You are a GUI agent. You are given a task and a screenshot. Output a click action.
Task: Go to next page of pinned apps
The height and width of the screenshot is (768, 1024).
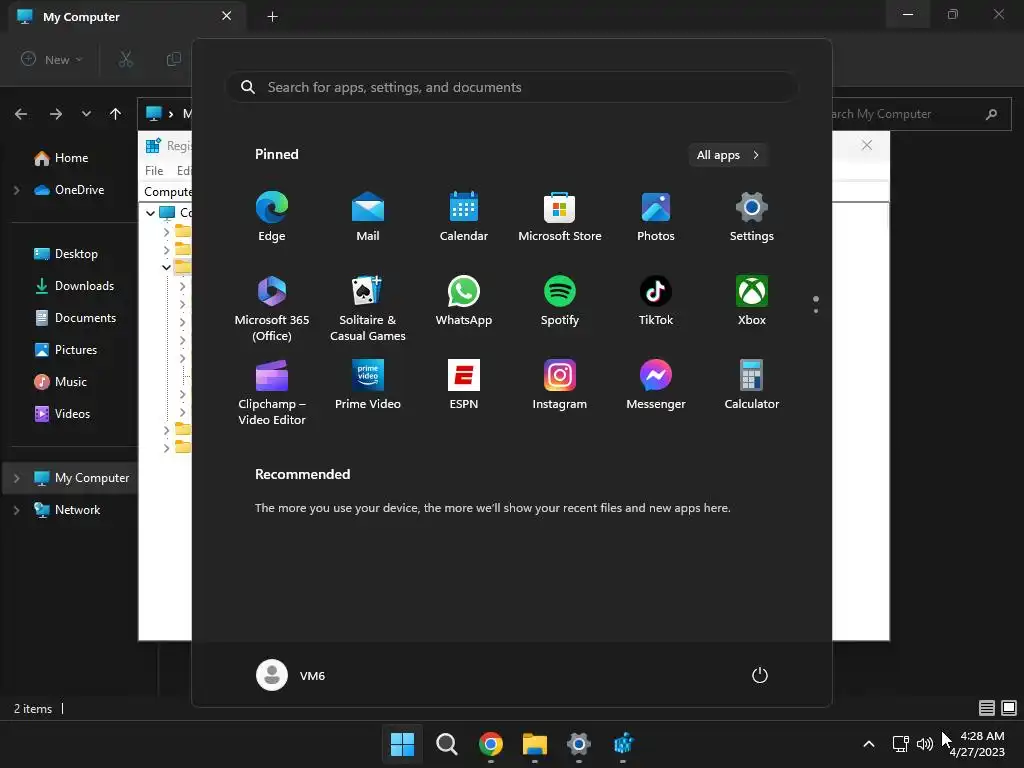point(816,310)
